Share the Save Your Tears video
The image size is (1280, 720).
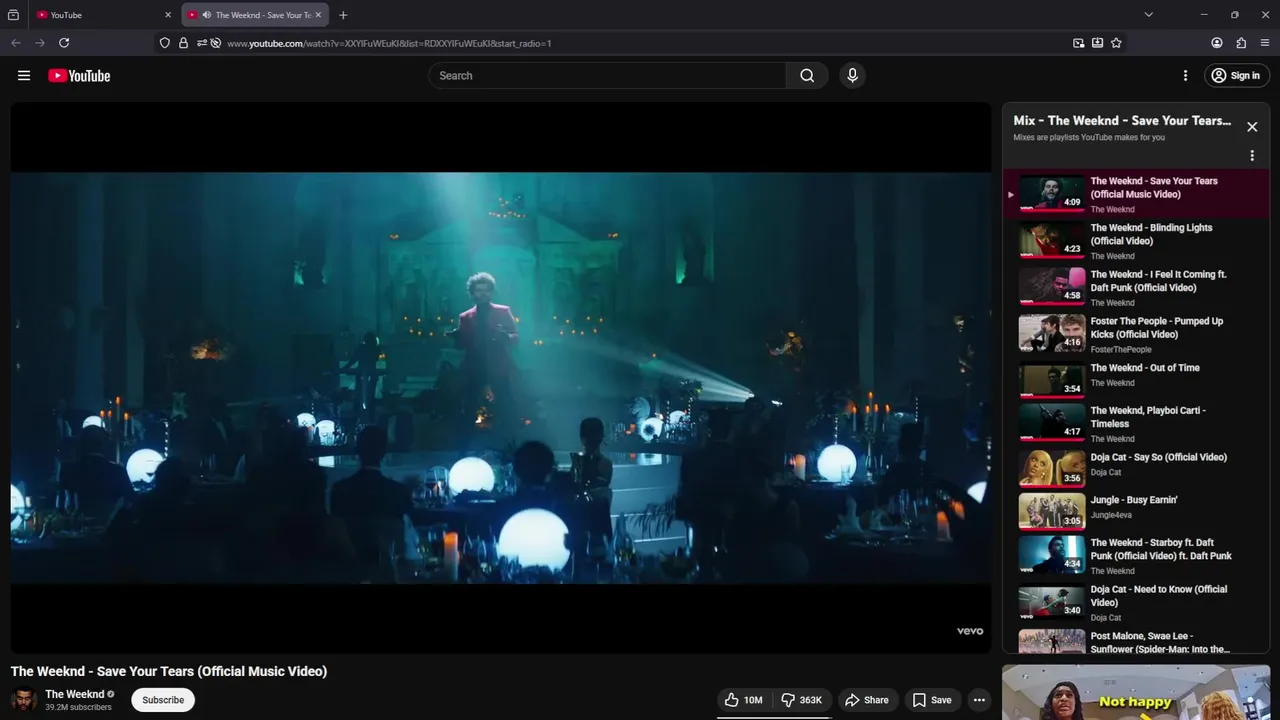[866, 700]
